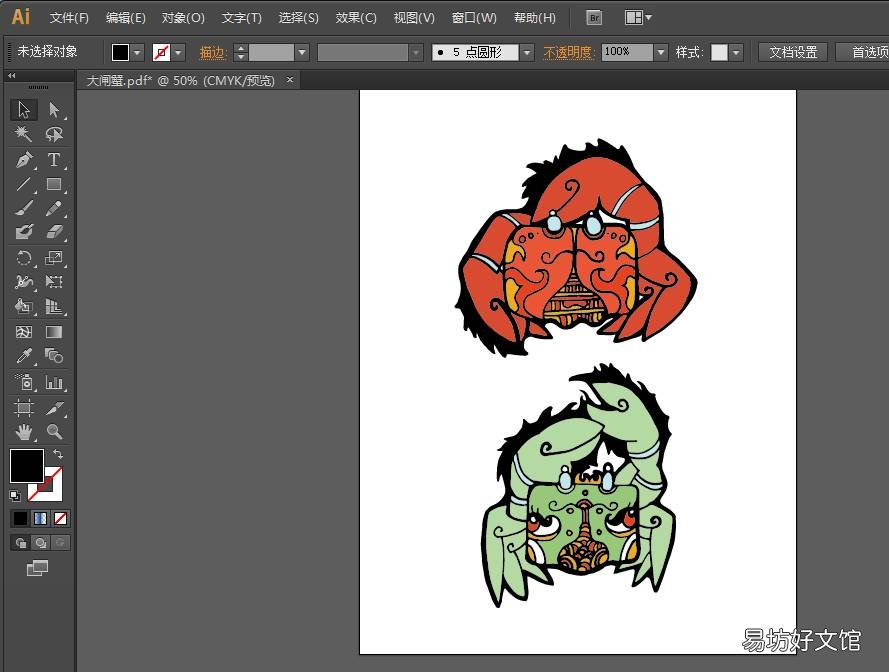Viewport: 889px width, 672px height.
Task: Select the Blob Brush tool
Action: 24,232
